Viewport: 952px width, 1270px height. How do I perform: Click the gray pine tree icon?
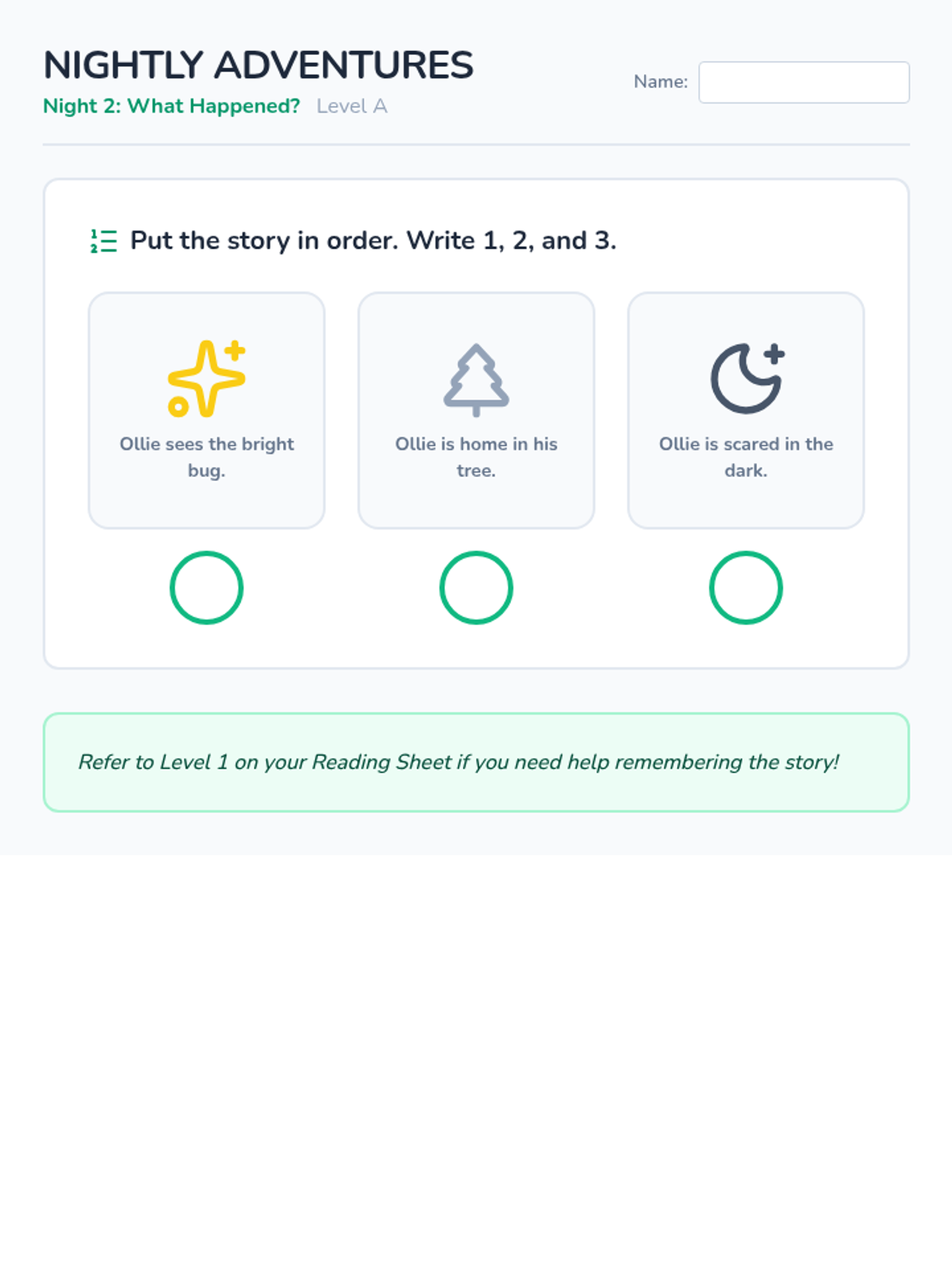coord(476,379)
